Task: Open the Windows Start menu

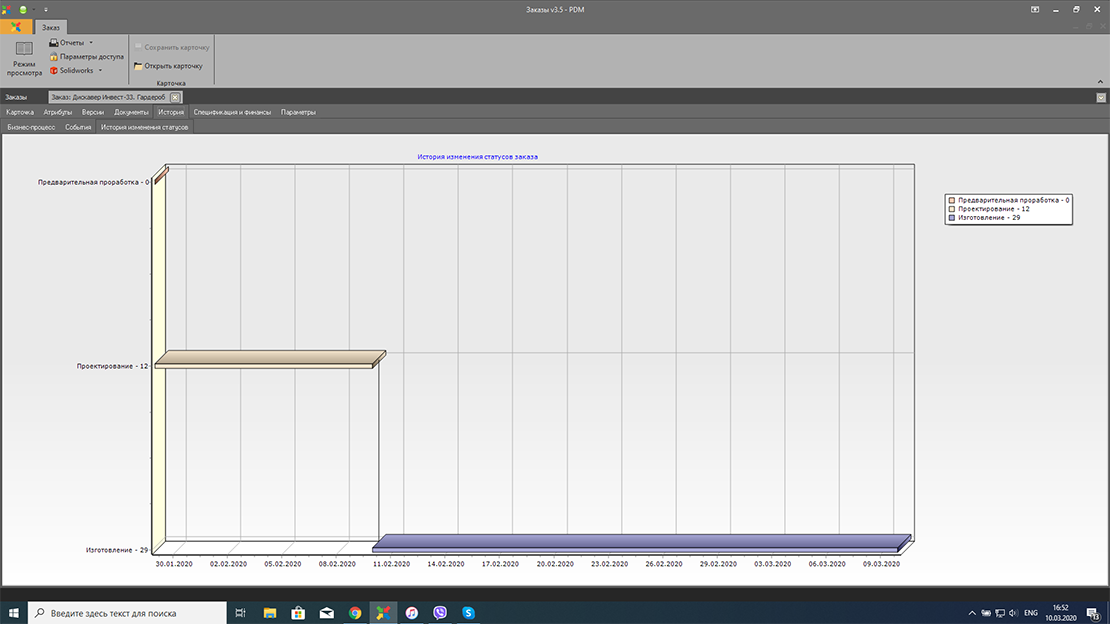Action: point(13,613)
